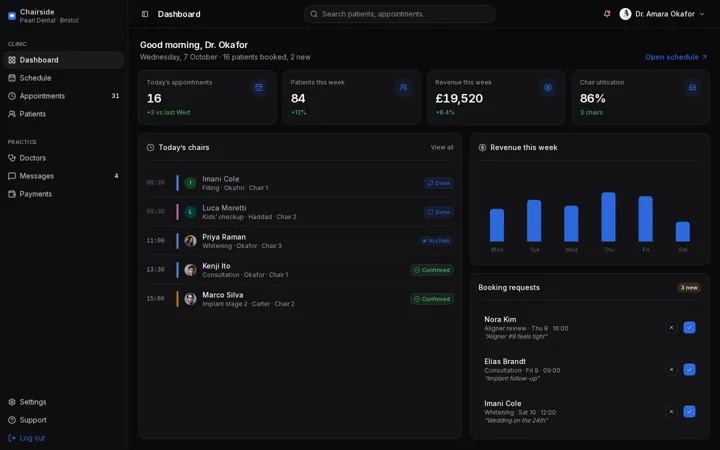Click the Payments wallet icon

point(12,194)
